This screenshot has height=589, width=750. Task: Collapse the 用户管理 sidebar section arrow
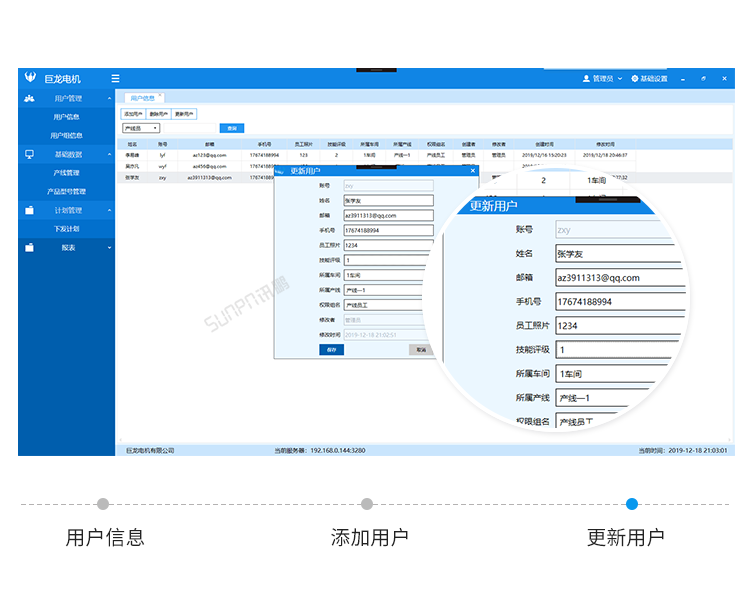110,98
